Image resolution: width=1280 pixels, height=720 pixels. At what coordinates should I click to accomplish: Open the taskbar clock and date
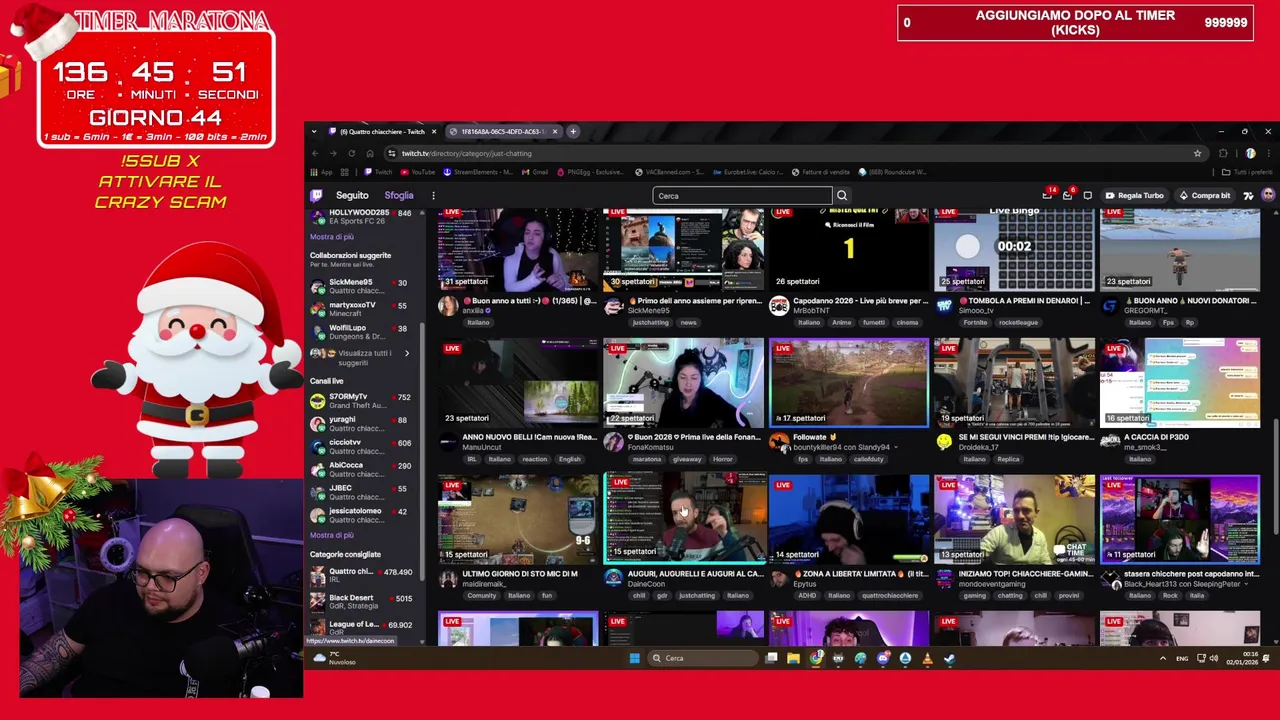pos(1245,658)
